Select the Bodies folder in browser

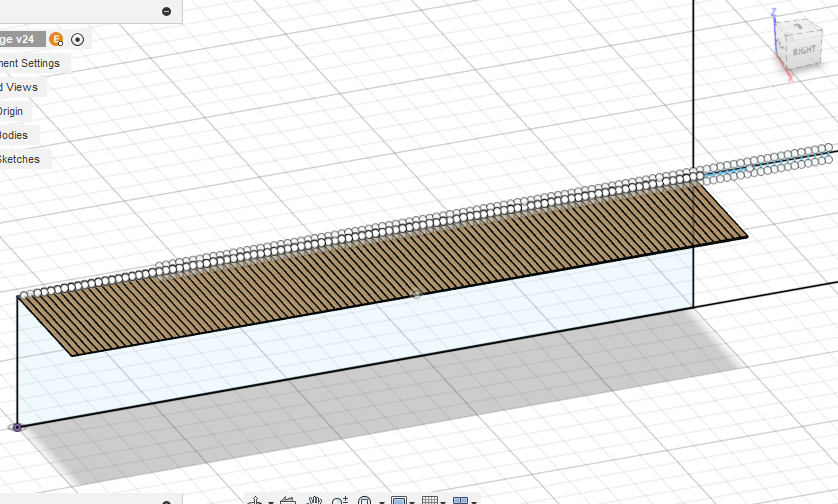point(14,135)
